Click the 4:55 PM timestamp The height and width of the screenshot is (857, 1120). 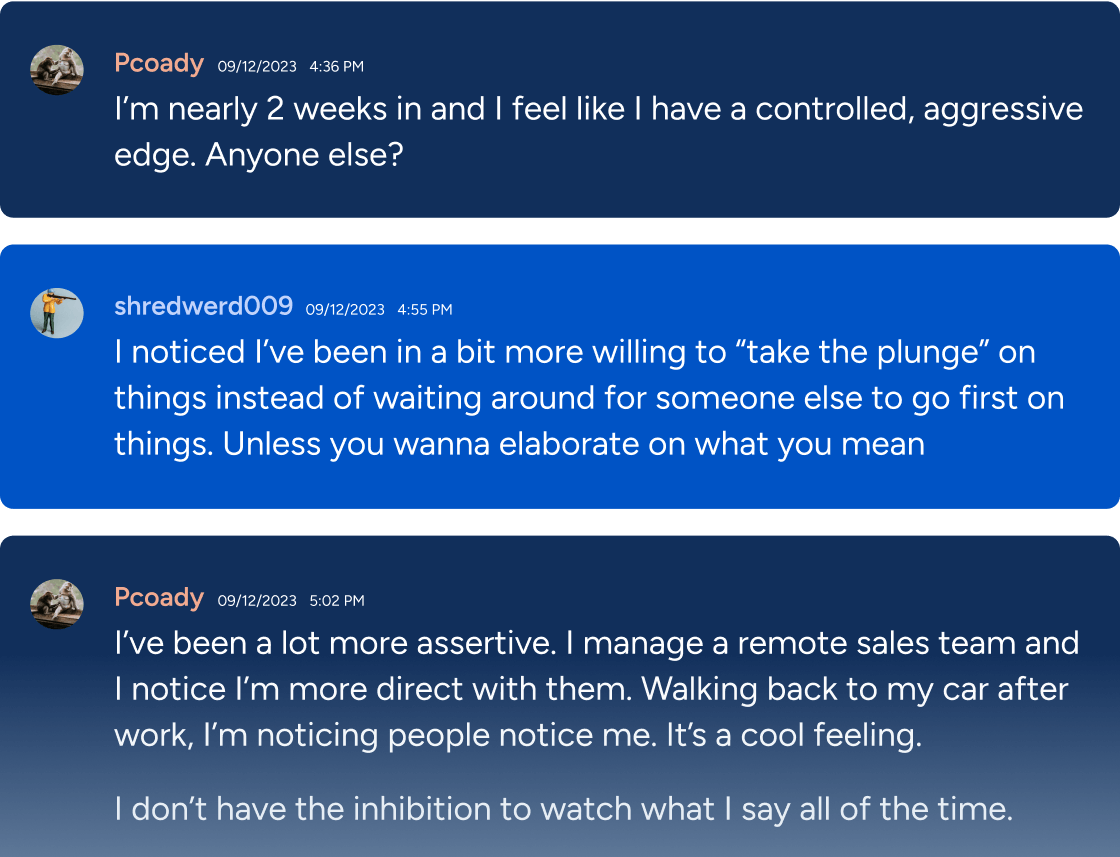(x=425, y=310)
